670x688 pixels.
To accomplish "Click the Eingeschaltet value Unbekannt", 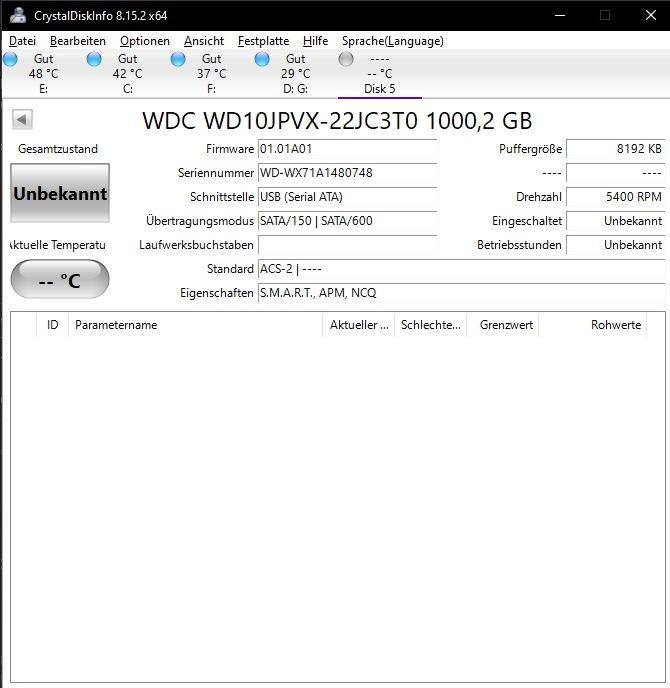I will [616, 221].
